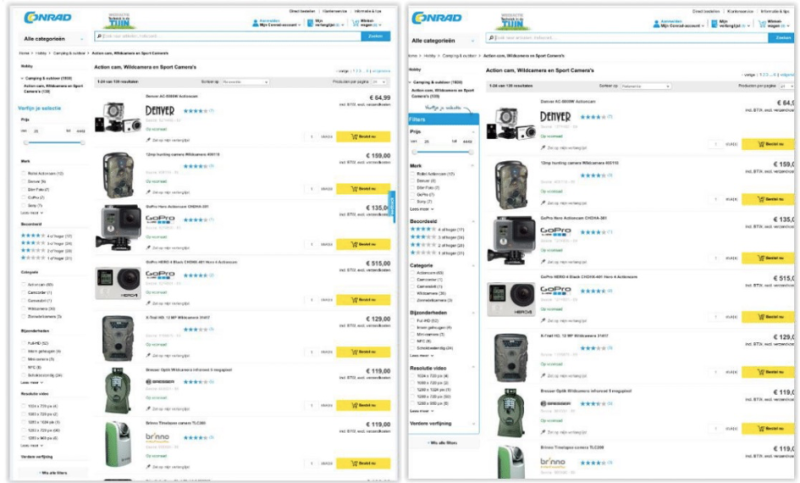Click the Zoeken button on left page

tap(376, 36)
